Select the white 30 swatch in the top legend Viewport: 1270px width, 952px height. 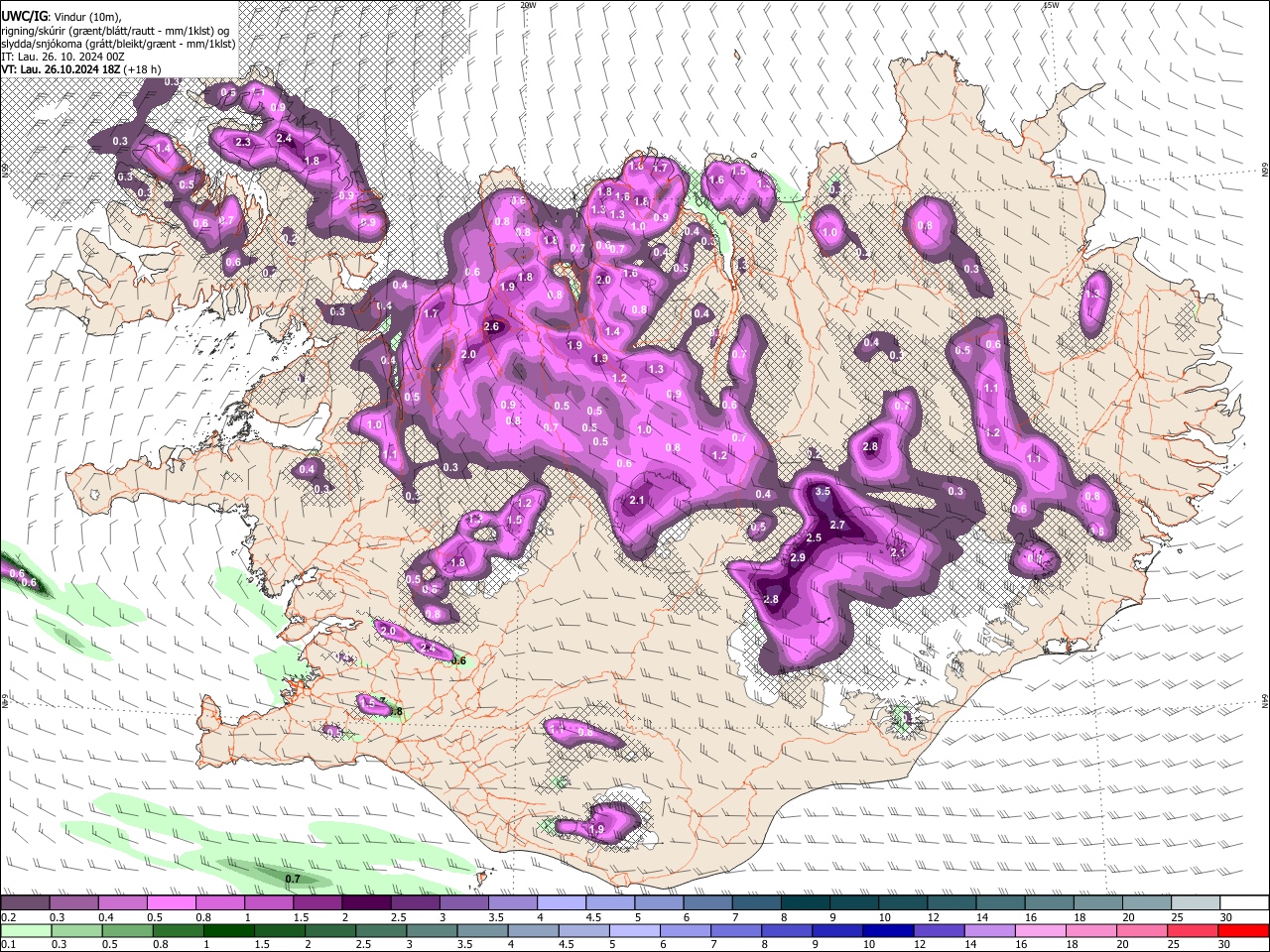[x=1245, y=902]
